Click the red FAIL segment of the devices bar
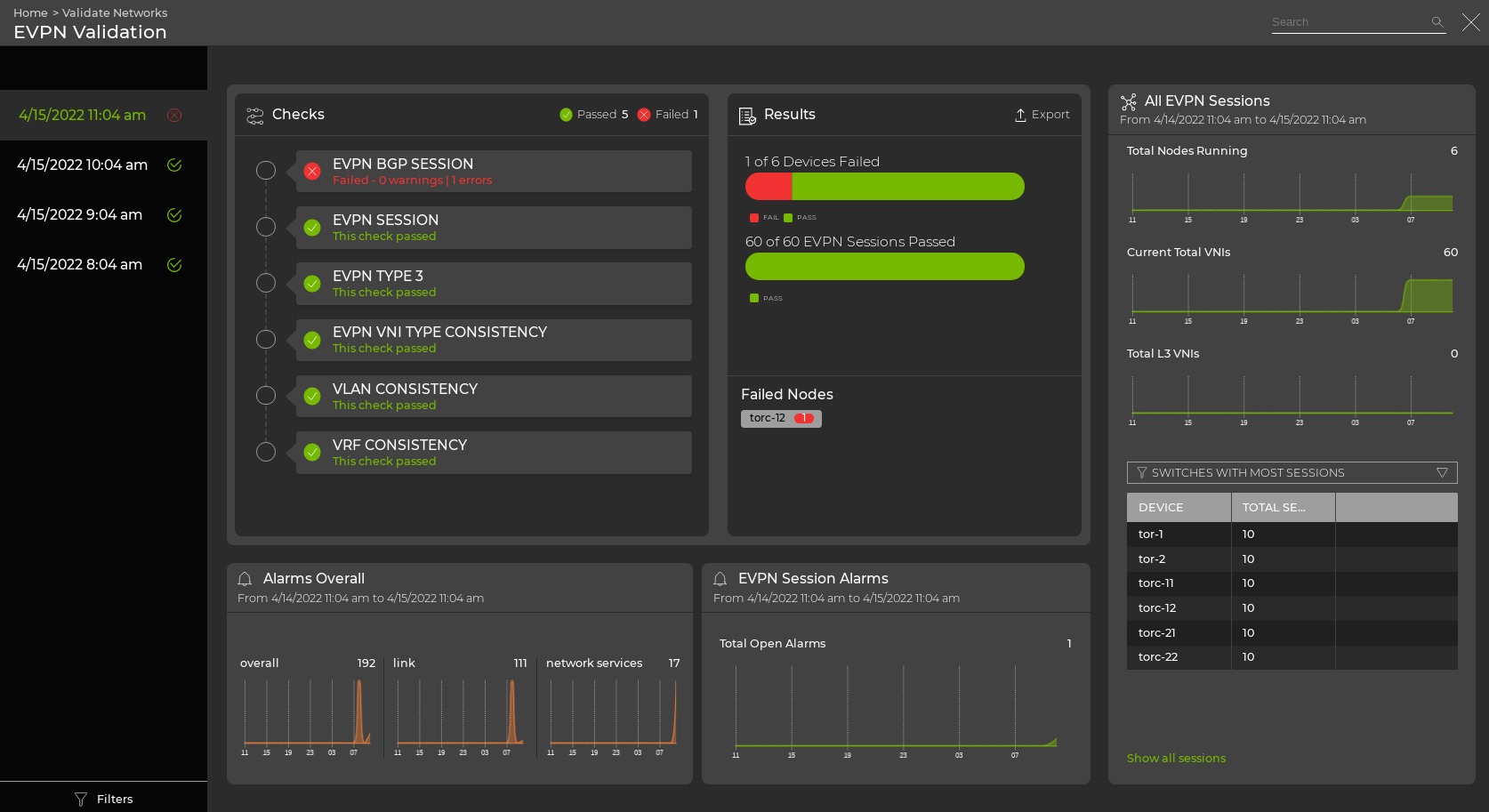Image resolution: width=1489 pixels, height=812 pixels. 769,186
